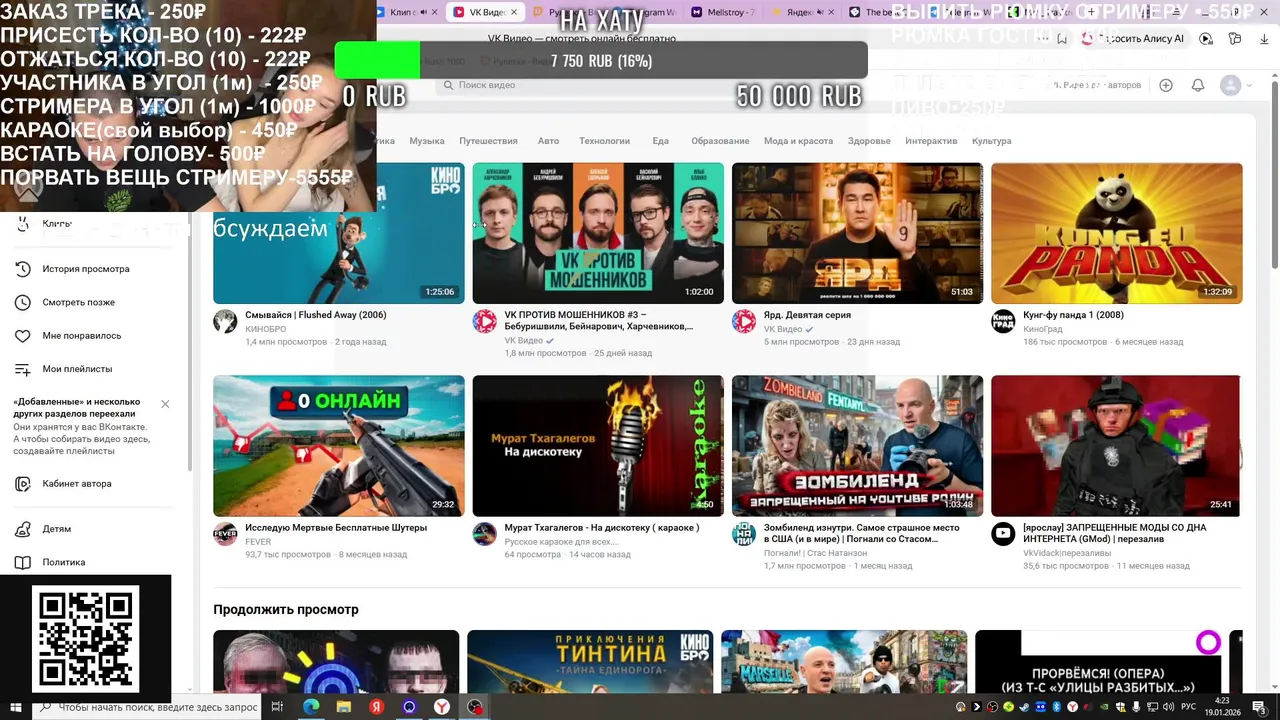Click the Спросить Алису AI button
Image resolution: width=1280 pixels, height=720 pixels.
point(1134,38)
